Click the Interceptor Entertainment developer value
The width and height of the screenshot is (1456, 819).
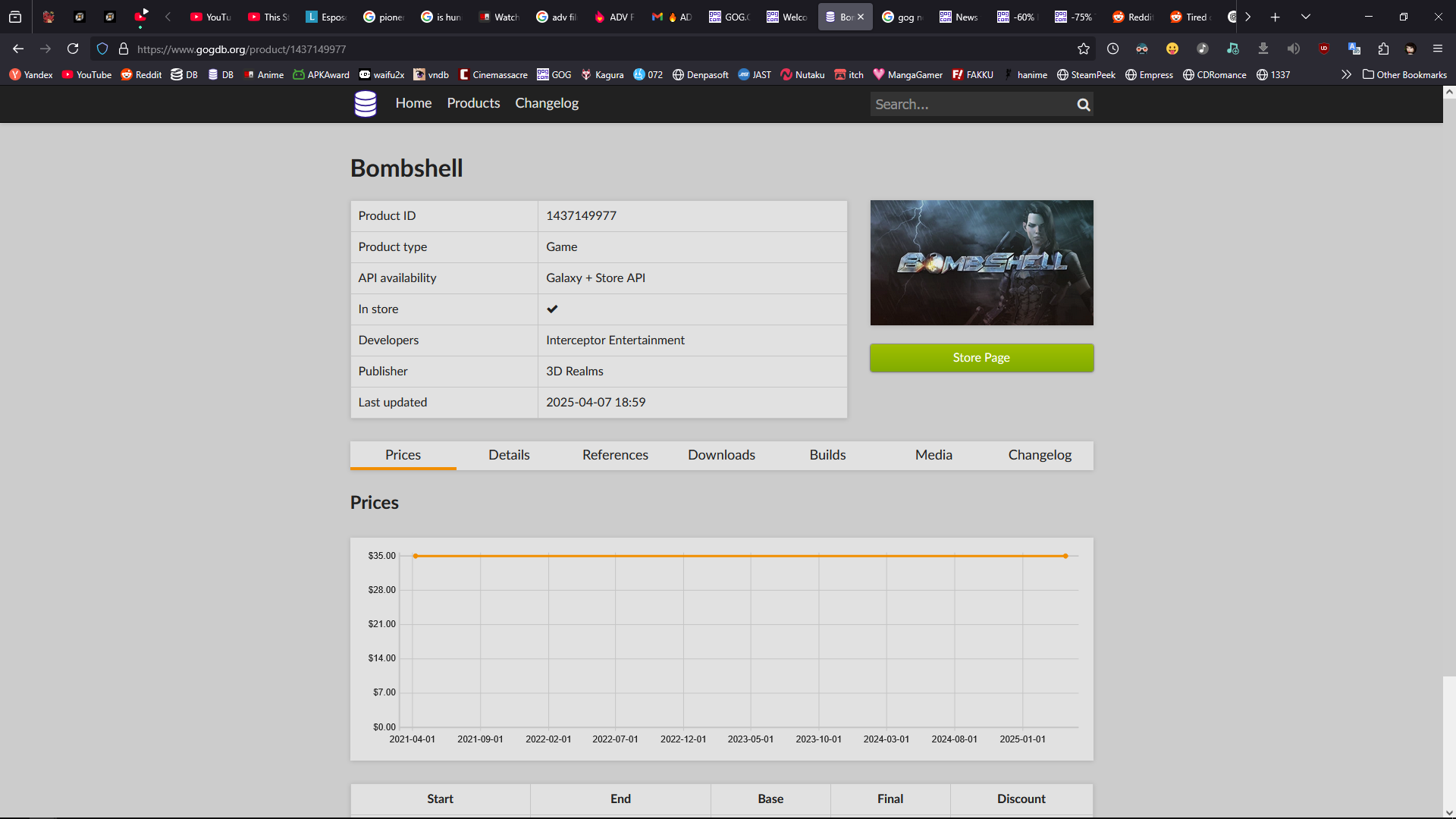[615, 340]
